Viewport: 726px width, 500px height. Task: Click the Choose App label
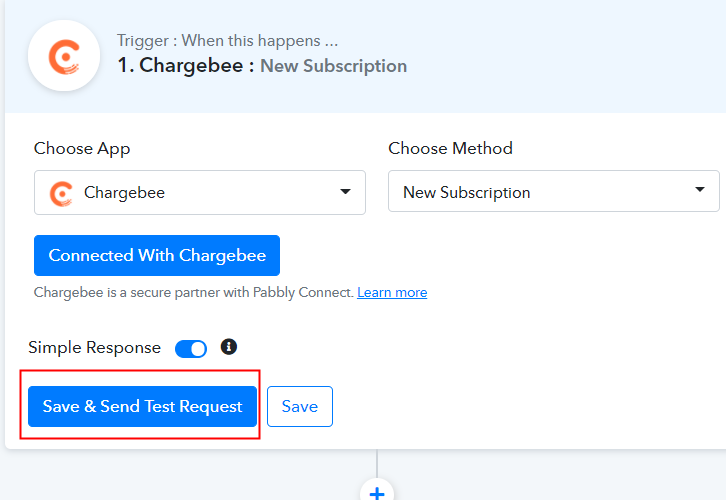click(x=82, y=149)
